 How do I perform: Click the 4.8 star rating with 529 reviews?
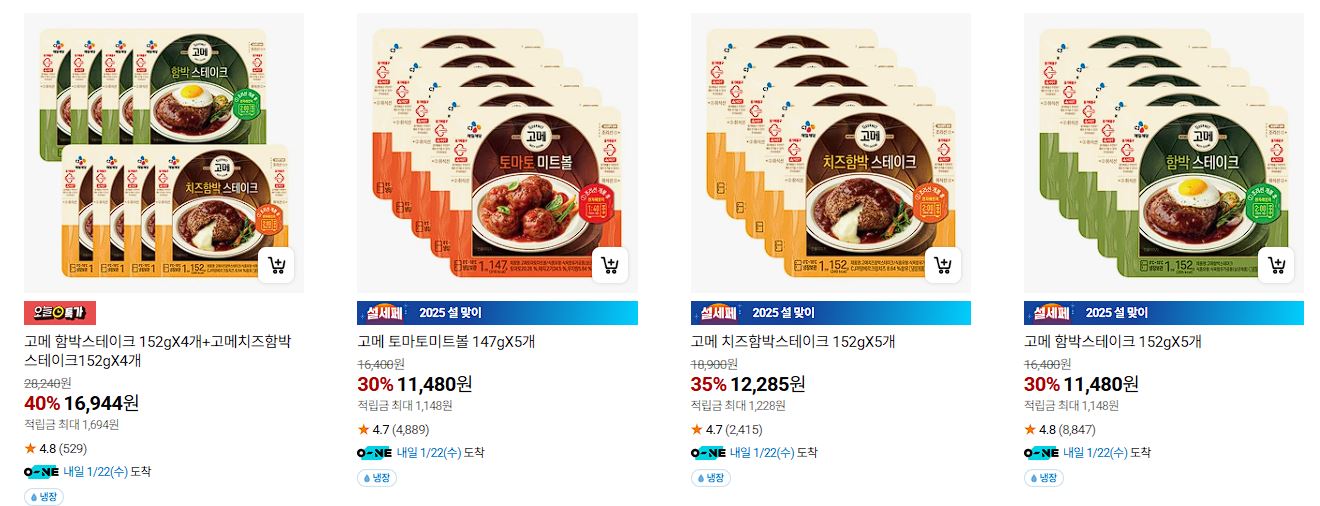56,448
